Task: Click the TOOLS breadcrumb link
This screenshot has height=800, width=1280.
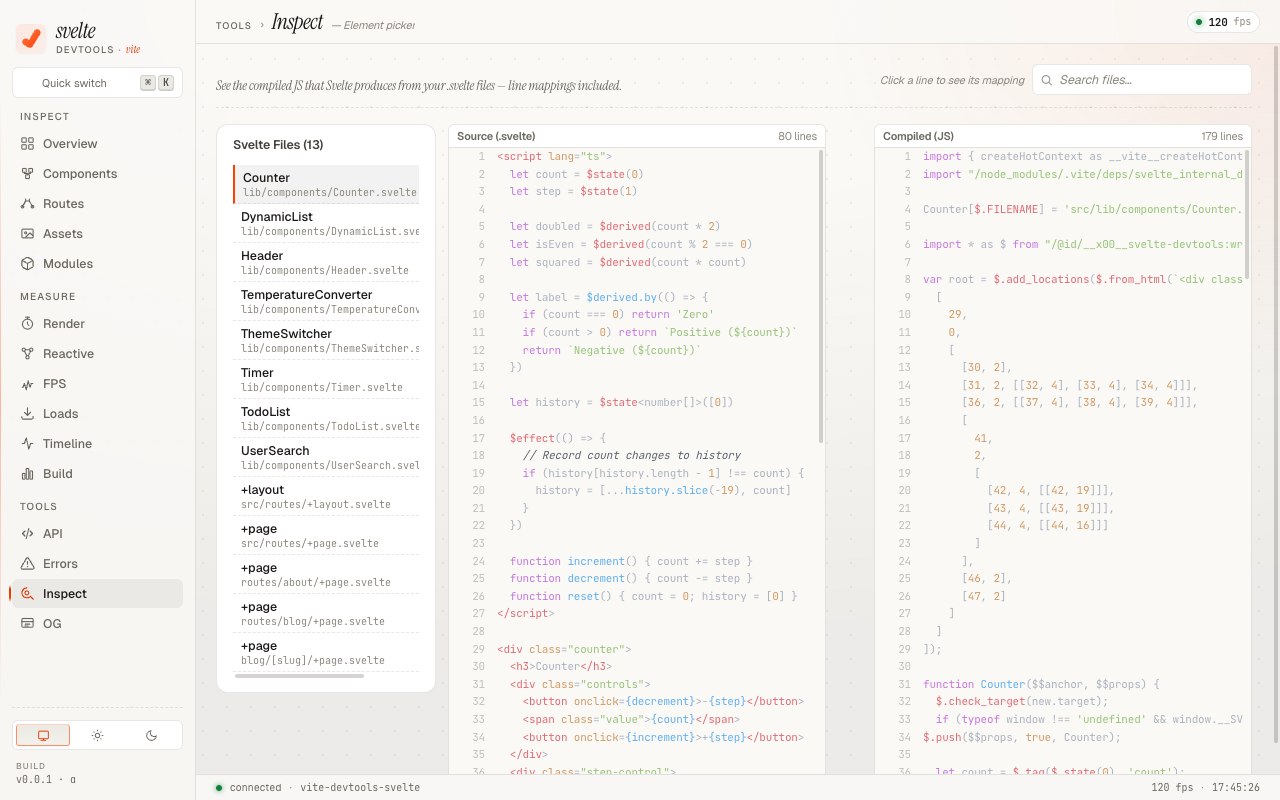Action: 234,25
